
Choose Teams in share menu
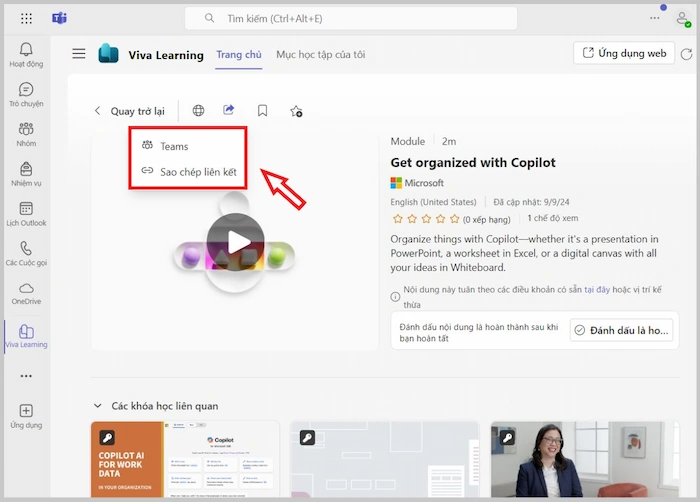(x=188, y=146)
